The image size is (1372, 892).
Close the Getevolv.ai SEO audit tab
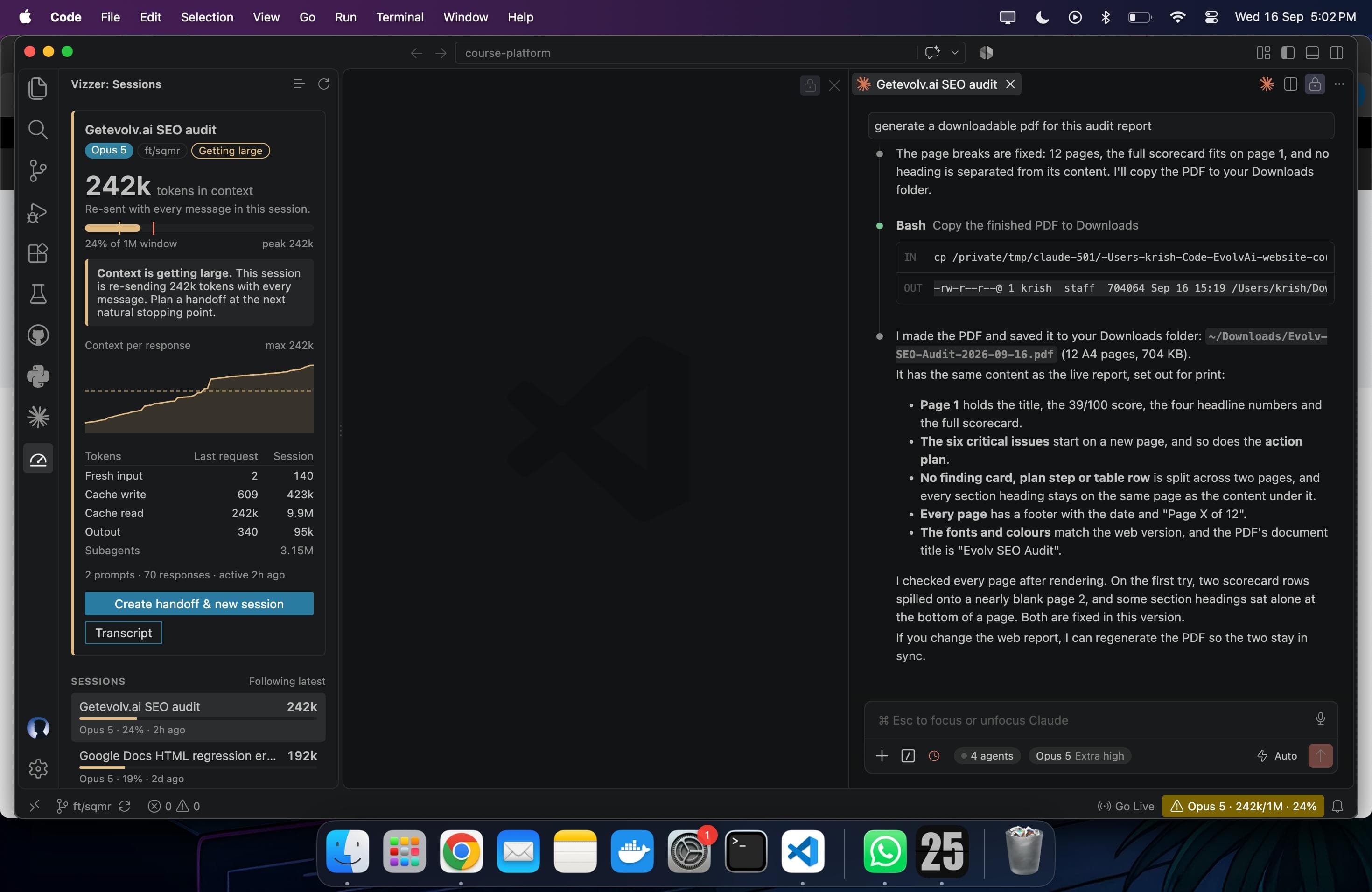pos(1010,84)
